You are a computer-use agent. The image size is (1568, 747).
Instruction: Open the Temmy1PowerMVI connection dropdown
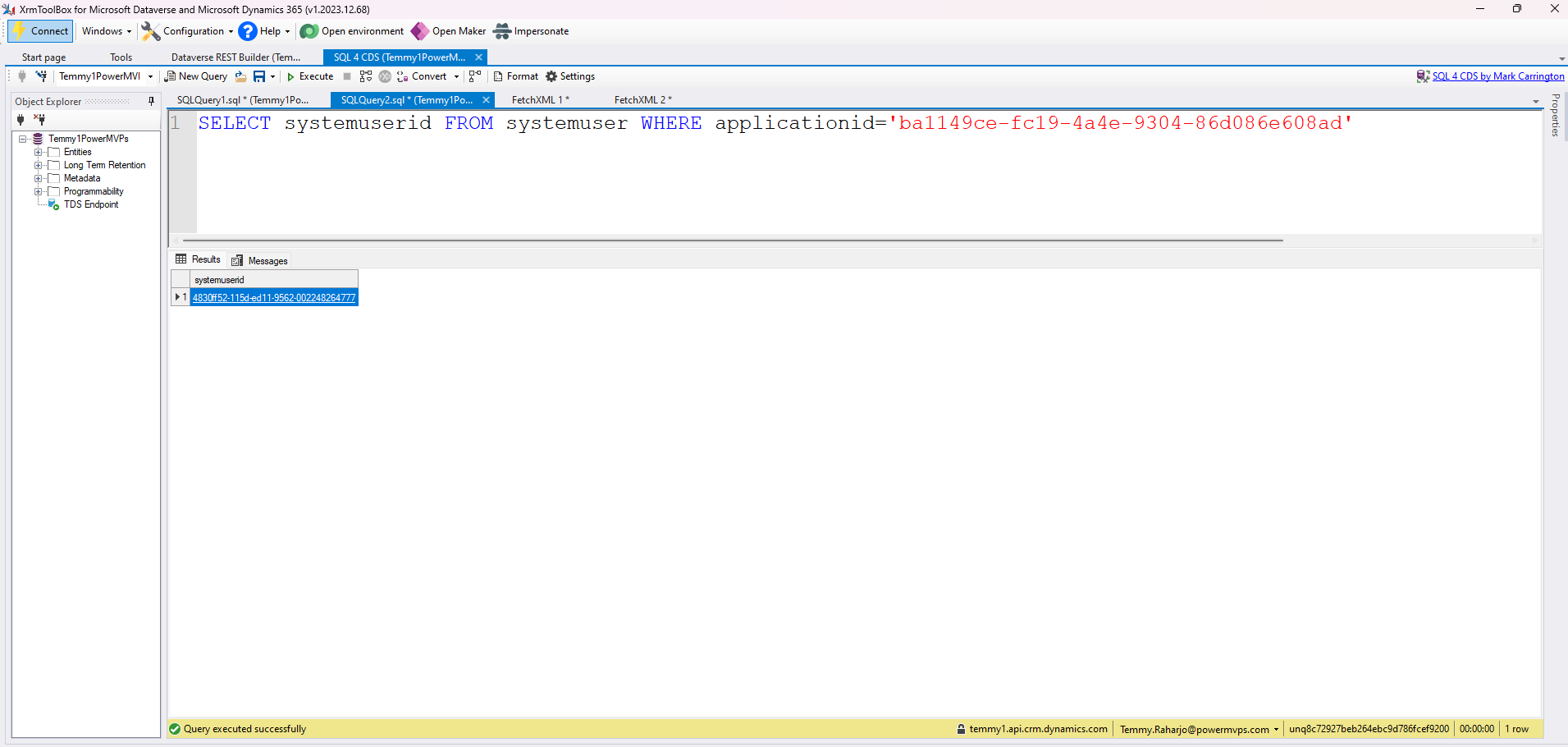tap(150, 76)
